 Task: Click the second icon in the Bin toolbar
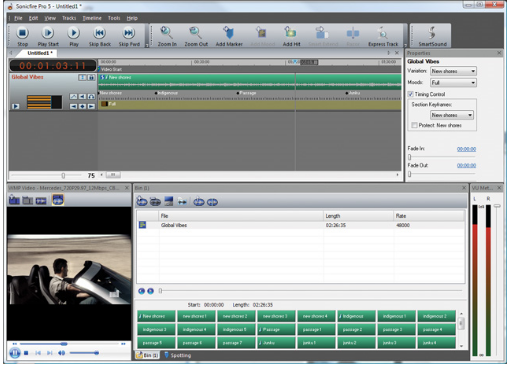click(x=155, y=201)
